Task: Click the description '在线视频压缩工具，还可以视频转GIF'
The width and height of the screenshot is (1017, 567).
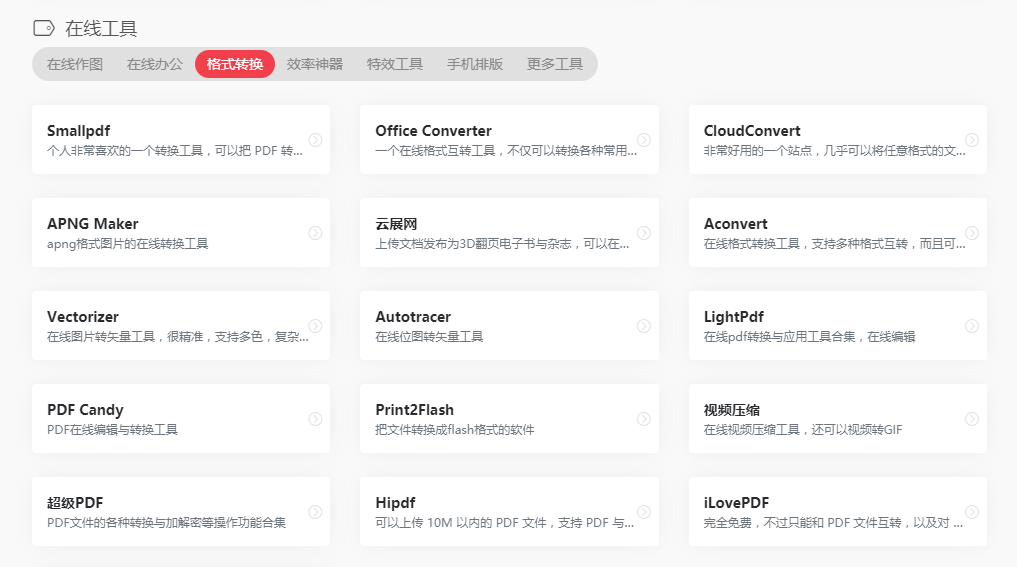Action: (x=803, y=429)
